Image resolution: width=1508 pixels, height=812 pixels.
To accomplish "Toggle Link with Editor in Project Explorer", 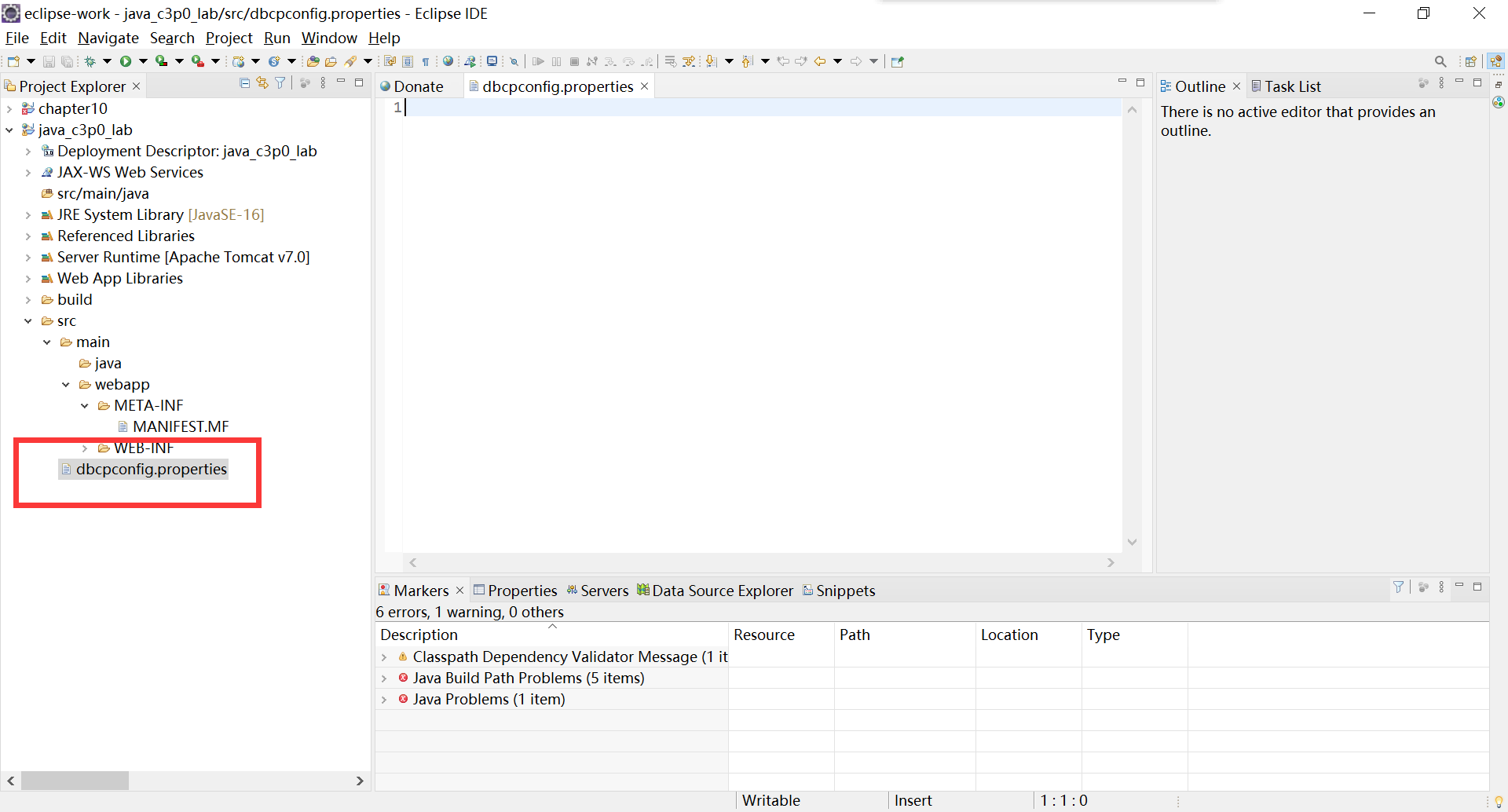I will (x=262, y=83).
